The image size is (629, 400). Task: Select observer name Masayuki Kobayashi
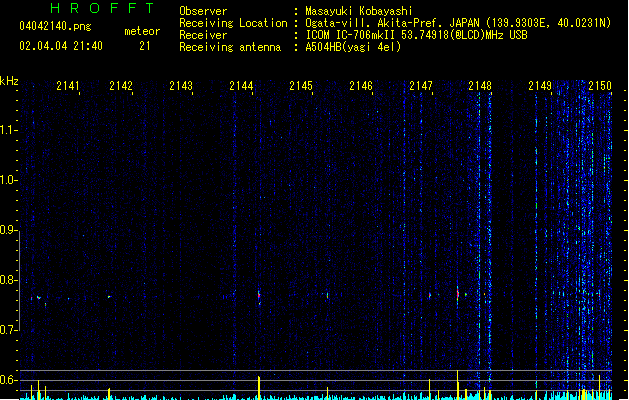(358, 11)
